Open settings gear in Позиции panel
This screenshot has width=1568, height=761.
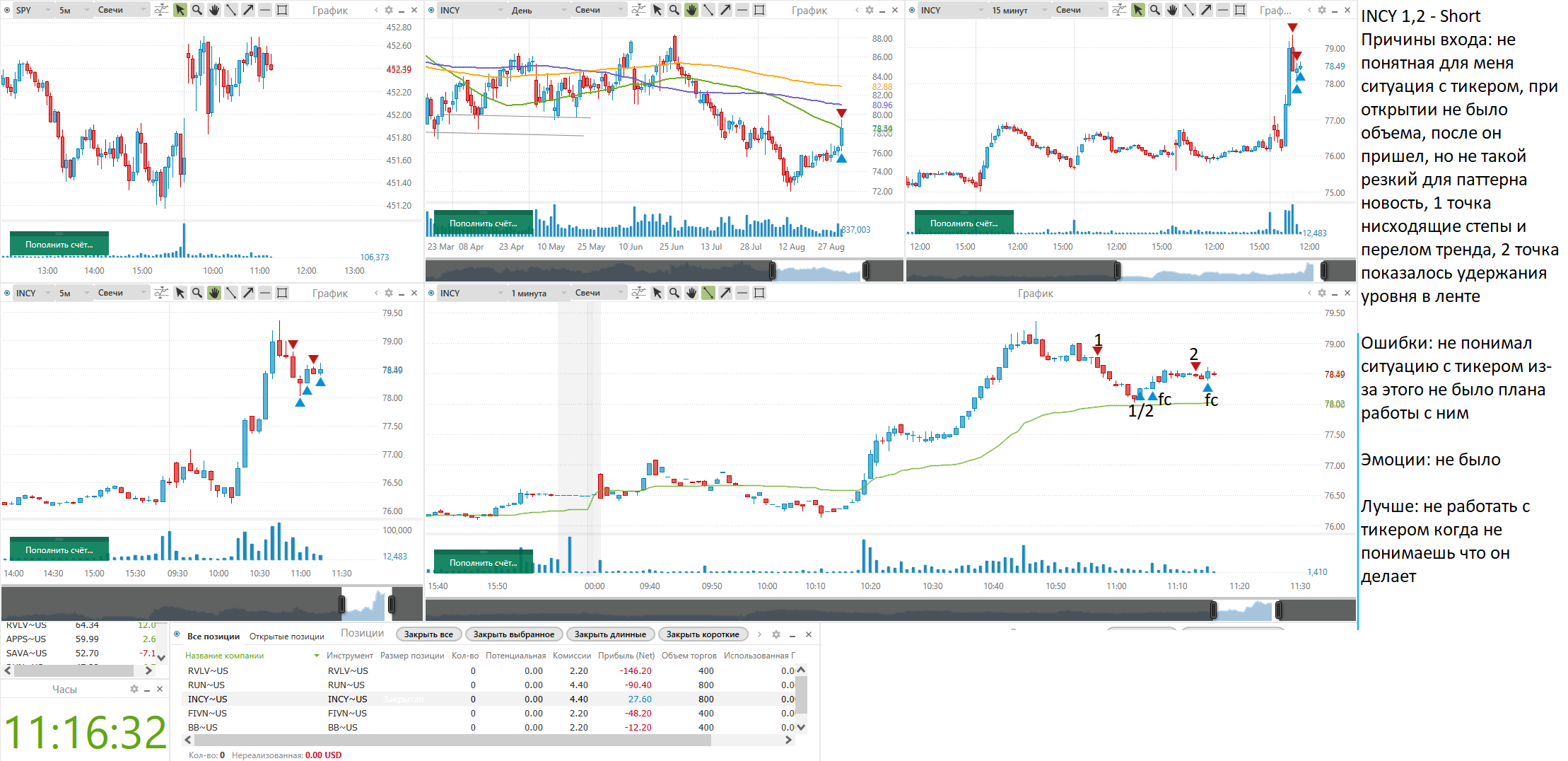click(x=776, y=634)
